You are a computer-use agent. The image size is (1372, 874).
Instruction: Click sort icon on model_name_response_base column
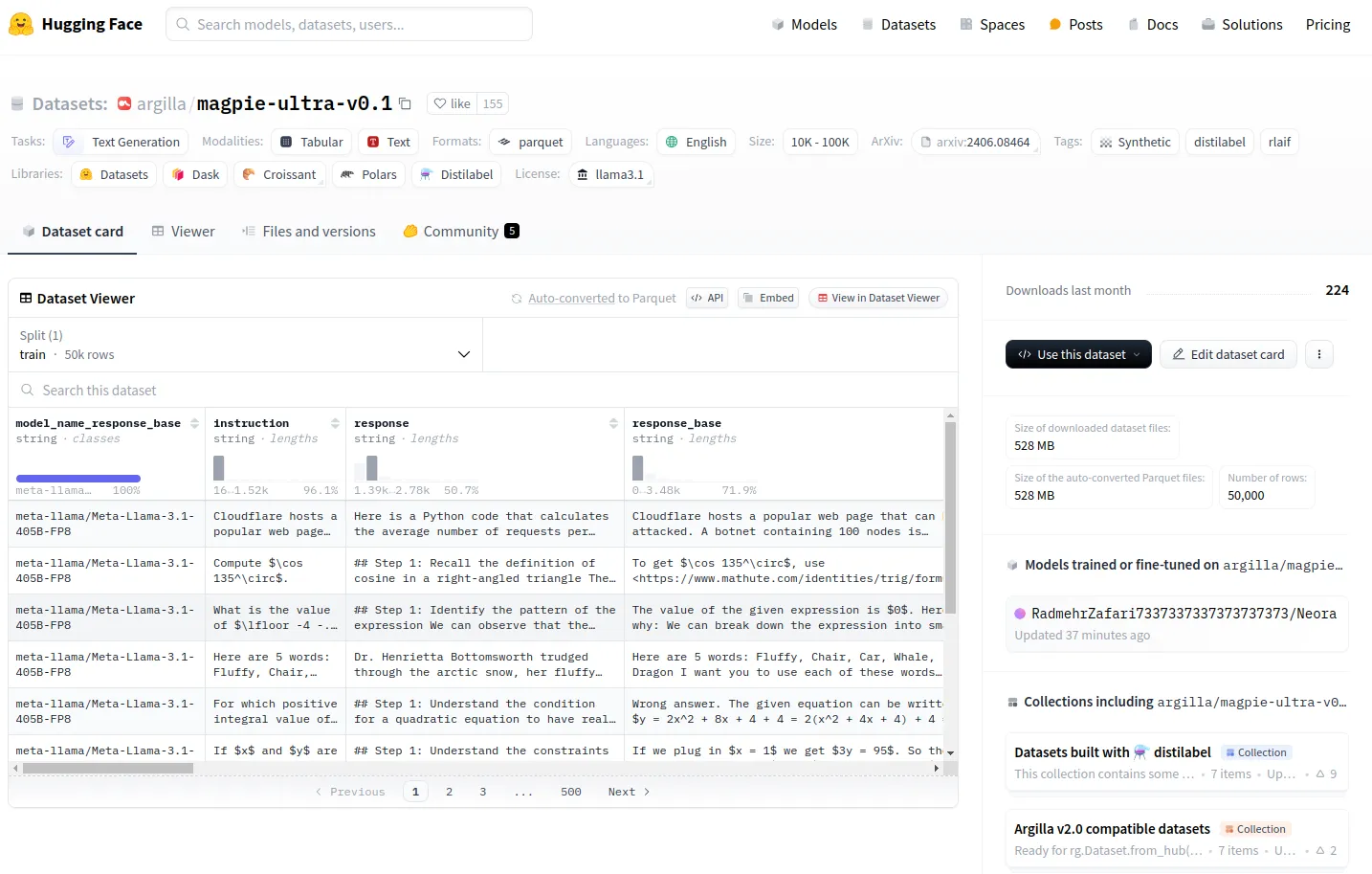click(195, 423)
